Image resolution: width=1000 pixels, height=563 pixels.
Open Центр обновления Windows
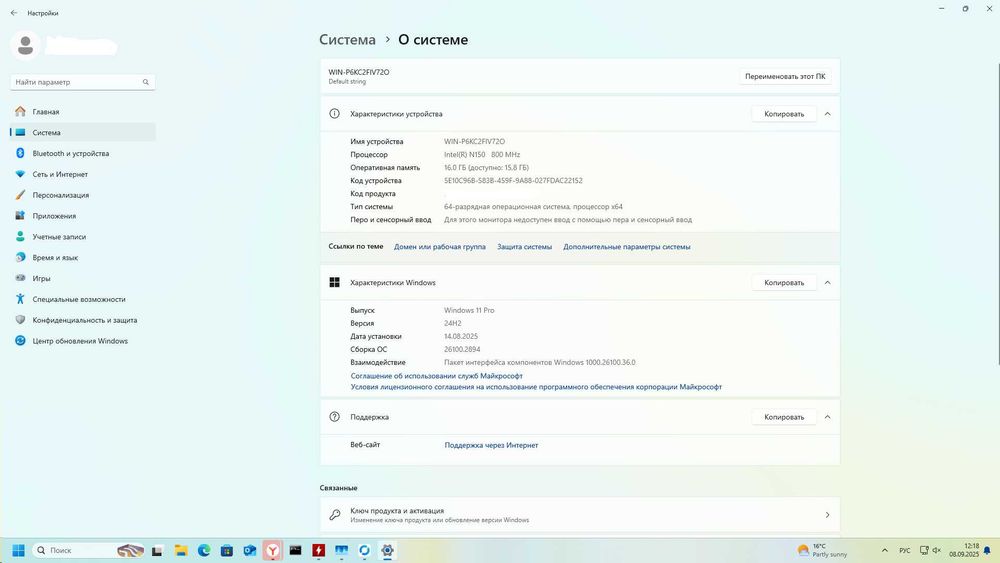83,341
